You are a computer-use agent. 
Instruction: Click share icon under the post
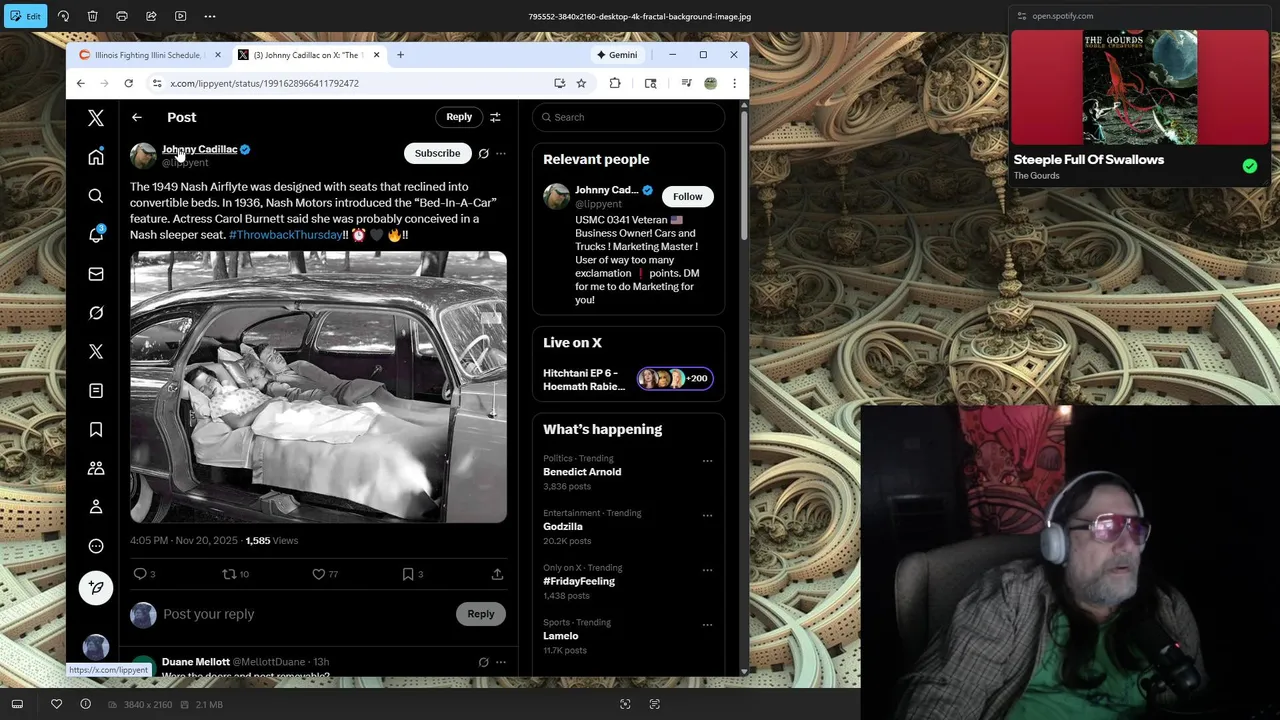[497, 574]
